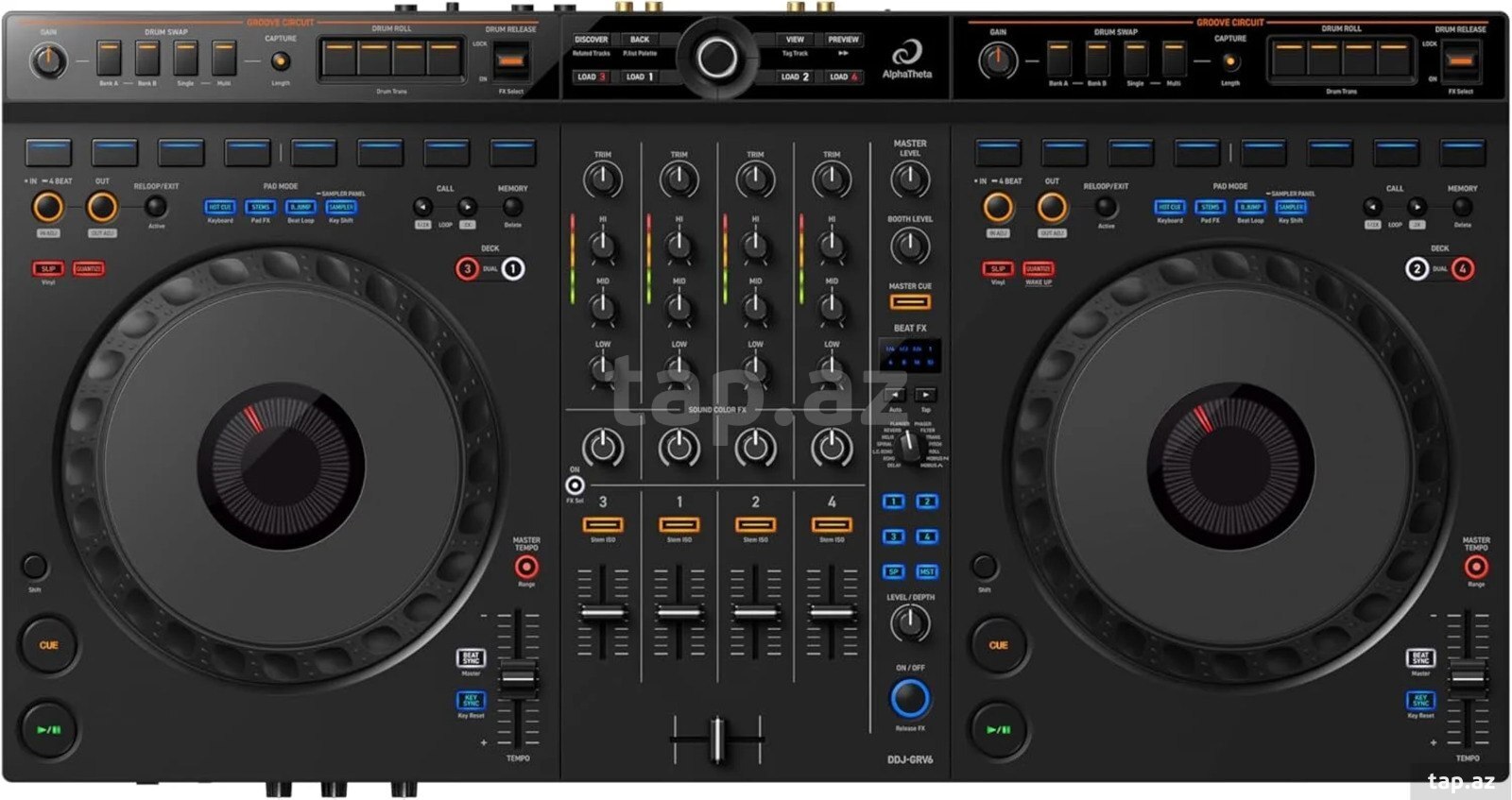Click LOAD 3 to load deck 3
Screen dimensions: 1512x800
[592, 77]
